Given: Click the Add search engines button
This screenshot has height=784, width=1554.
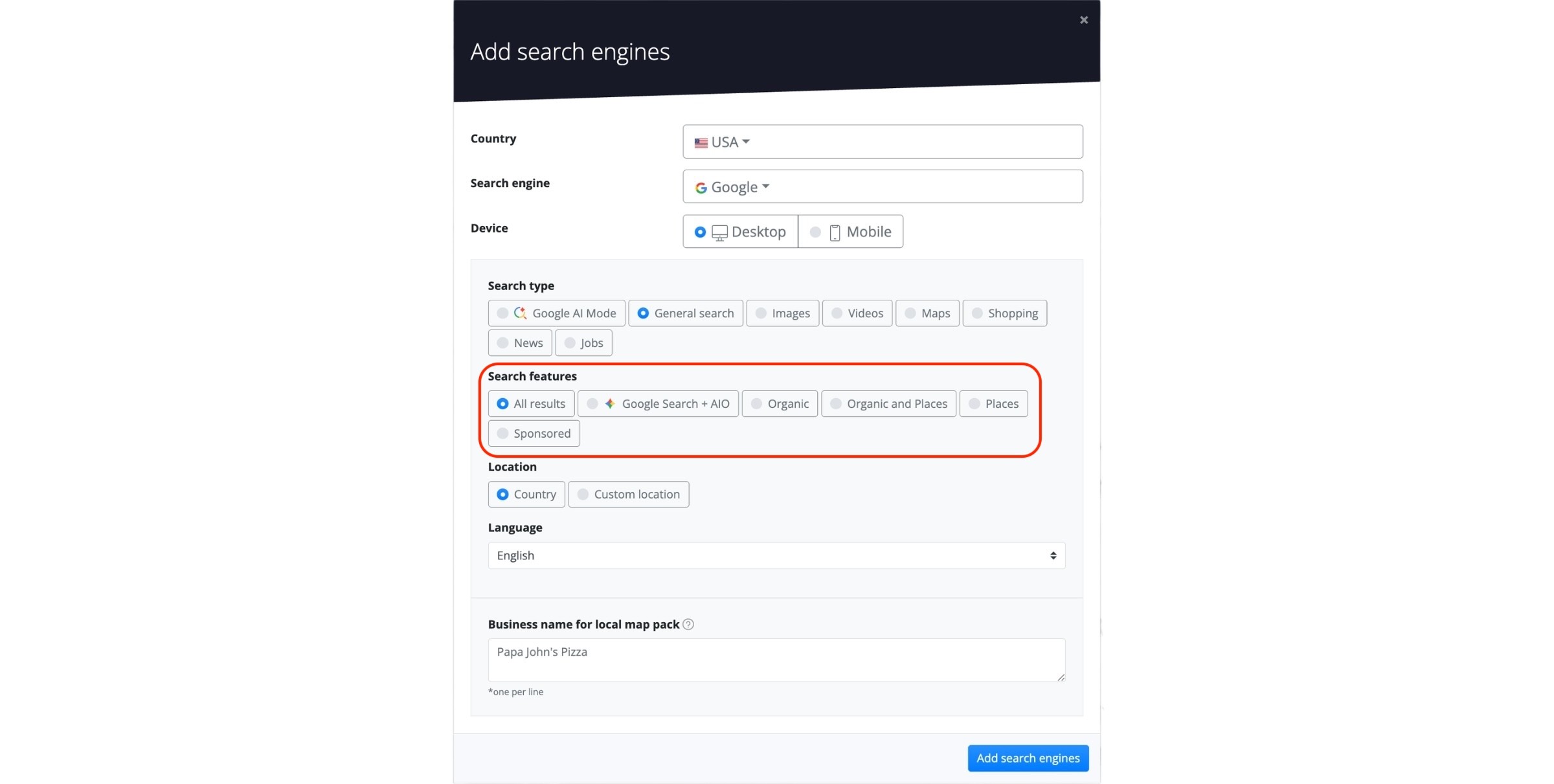Looking at the screenshot, I should [1028, 758].
